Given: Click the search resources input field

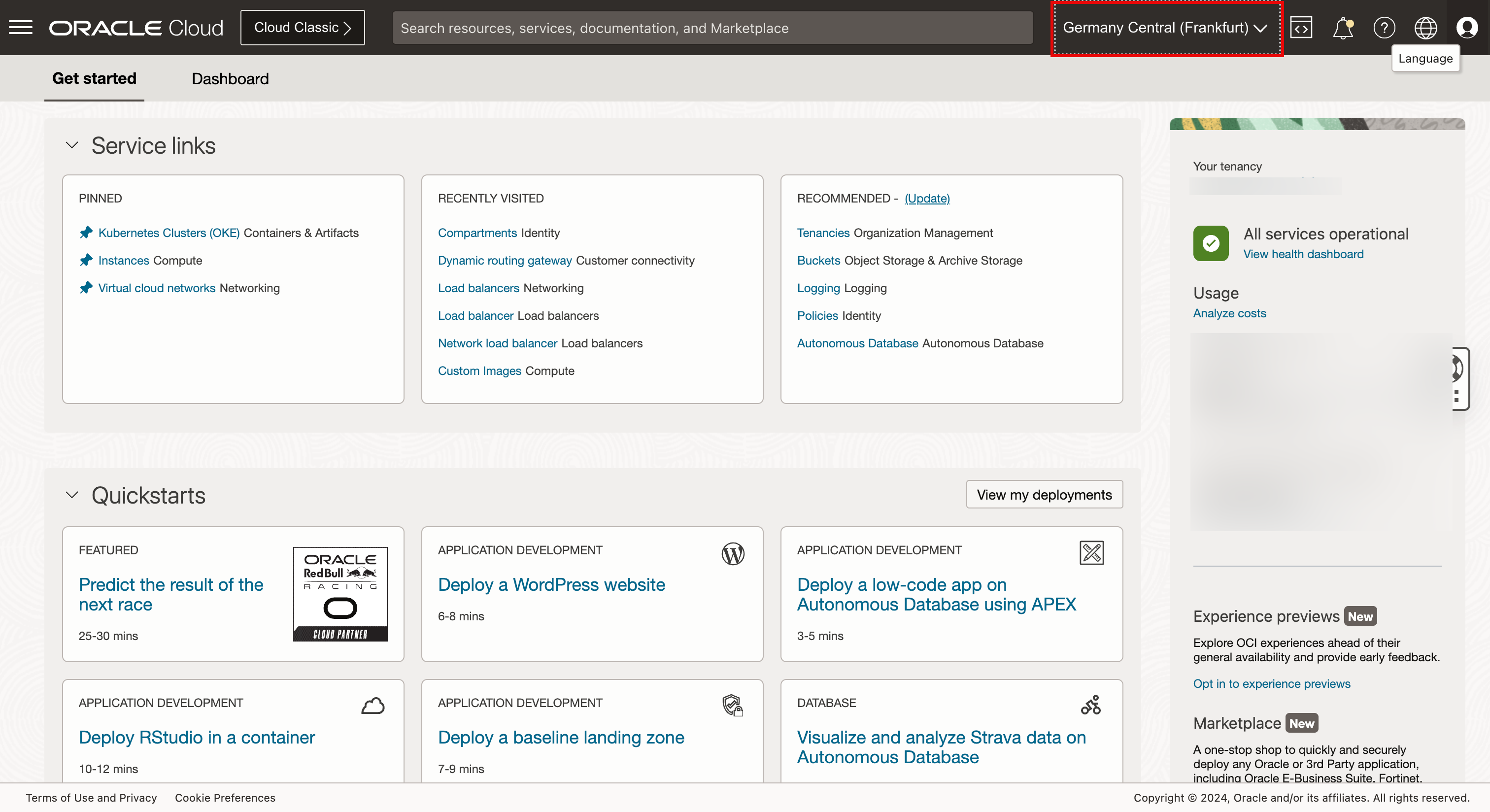Looking at the screenshot, I should tap(712, 28).
